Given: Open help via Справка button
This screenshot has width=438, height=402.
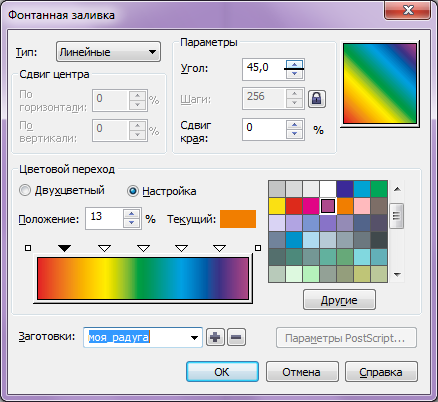Looking at the screenshot, I should tap(381, 372).
